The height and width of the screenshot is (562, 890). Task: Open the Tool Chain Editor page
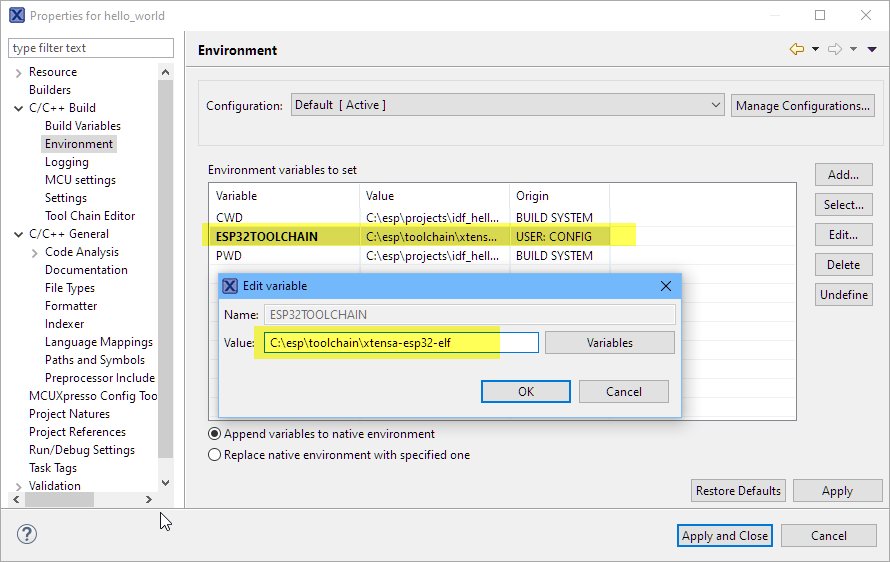pos(90,216)
